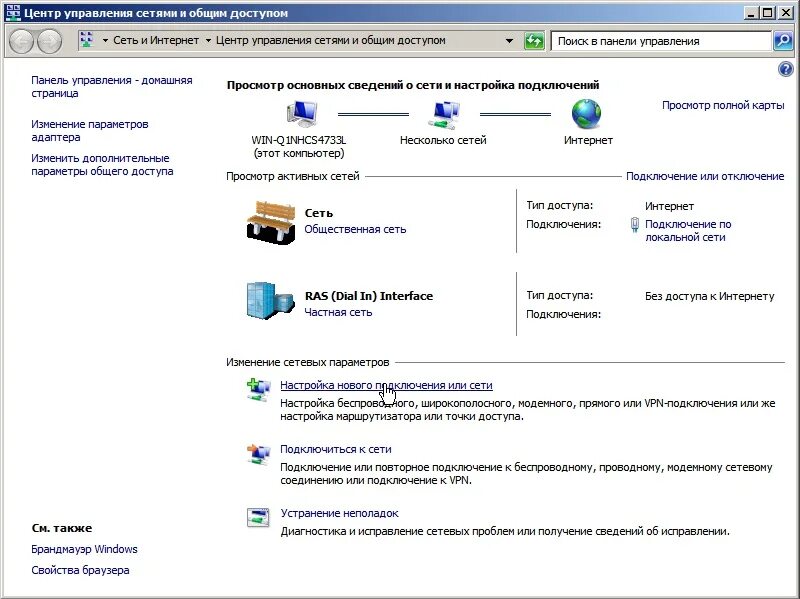This screenshot has height=599, width=800.
Task: Click the 'Подключиться к сети' link
Action: (336, 450)
